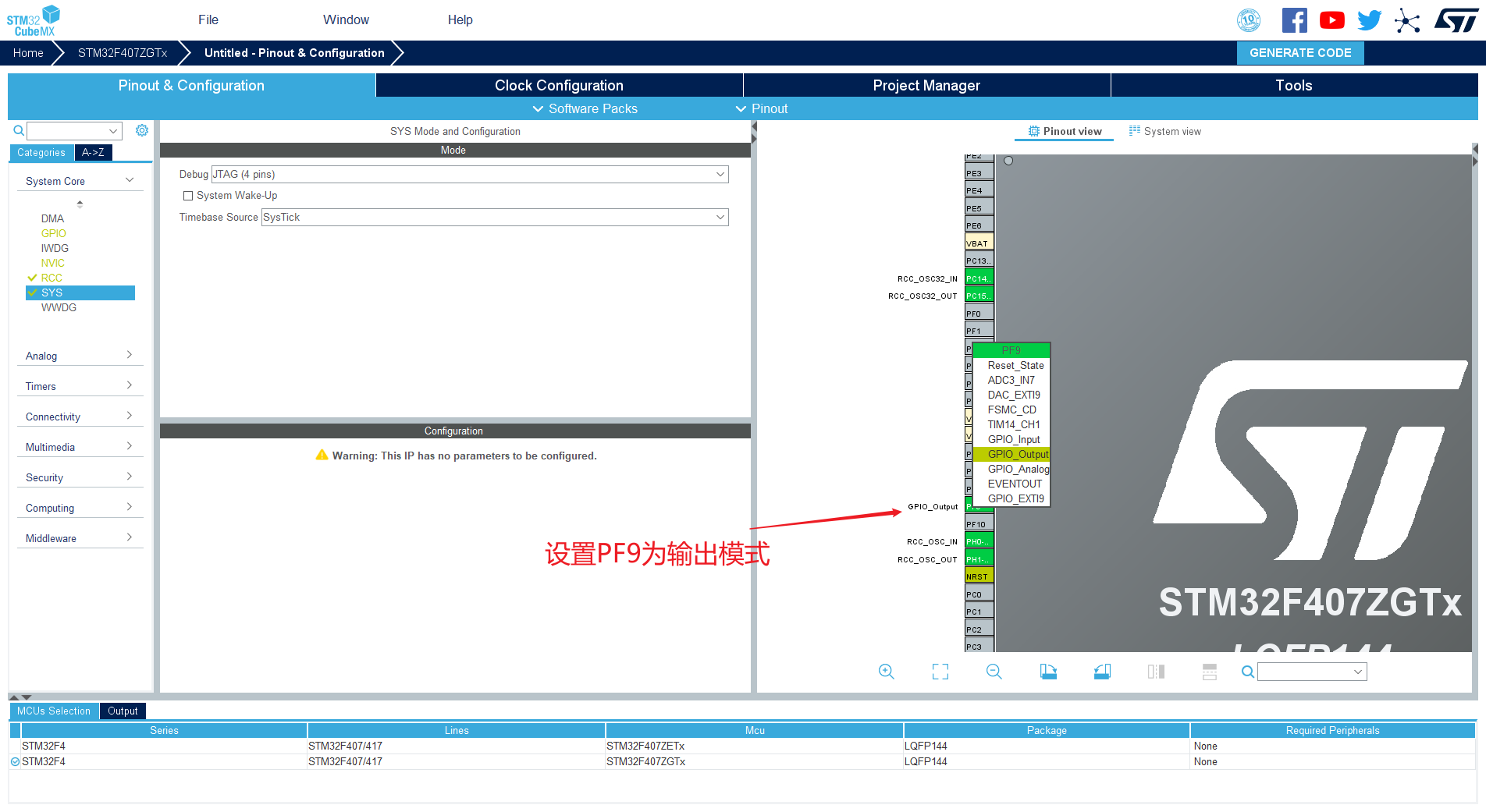Image resolution: width=1486 pixels, height=812 pixels.
Task: Select the STM32F407ZGTx row radio marker
Action: [x=15, y=762]
